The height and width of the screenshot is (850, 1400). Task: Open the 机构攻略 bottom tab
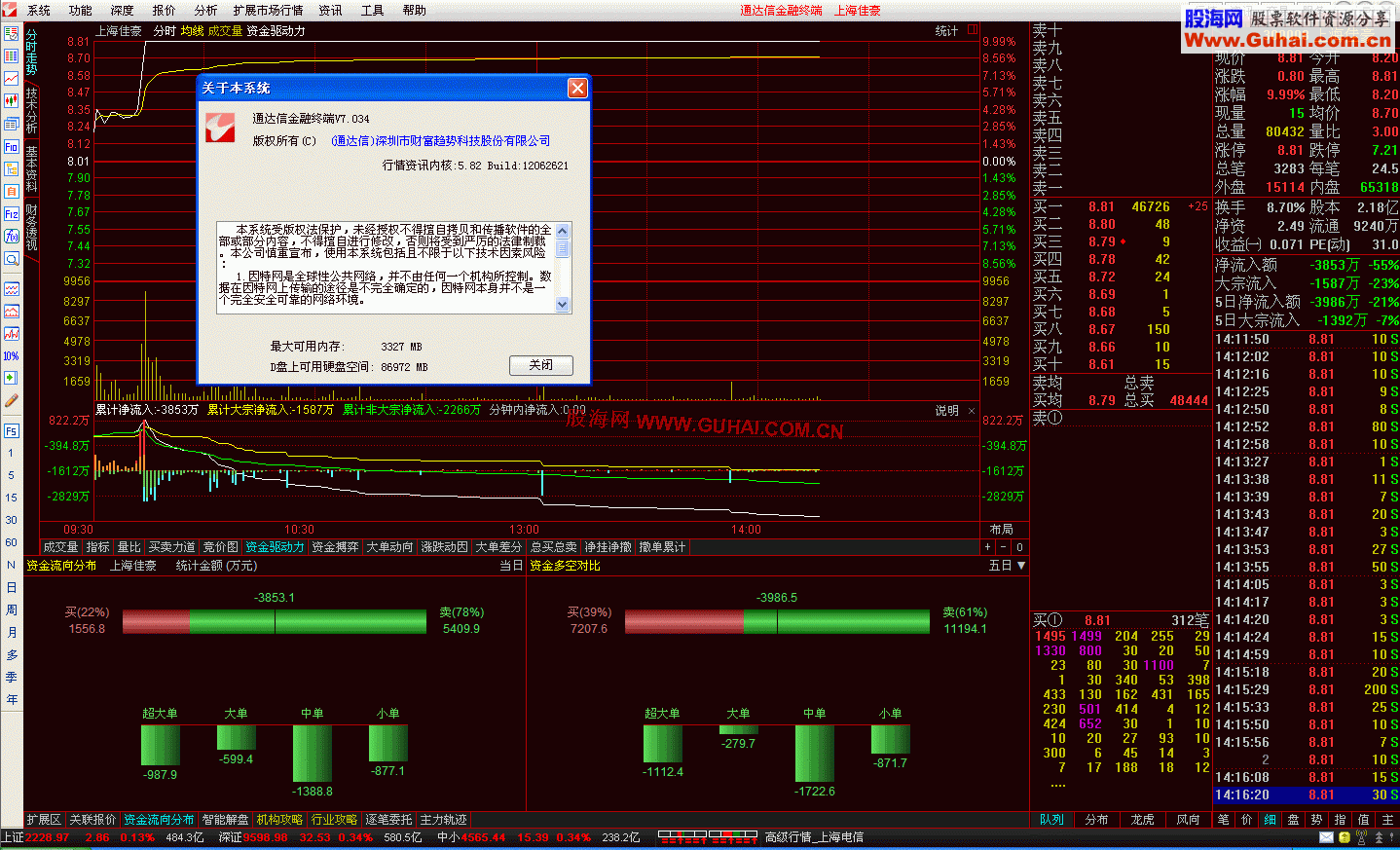[x=279, y=820]
